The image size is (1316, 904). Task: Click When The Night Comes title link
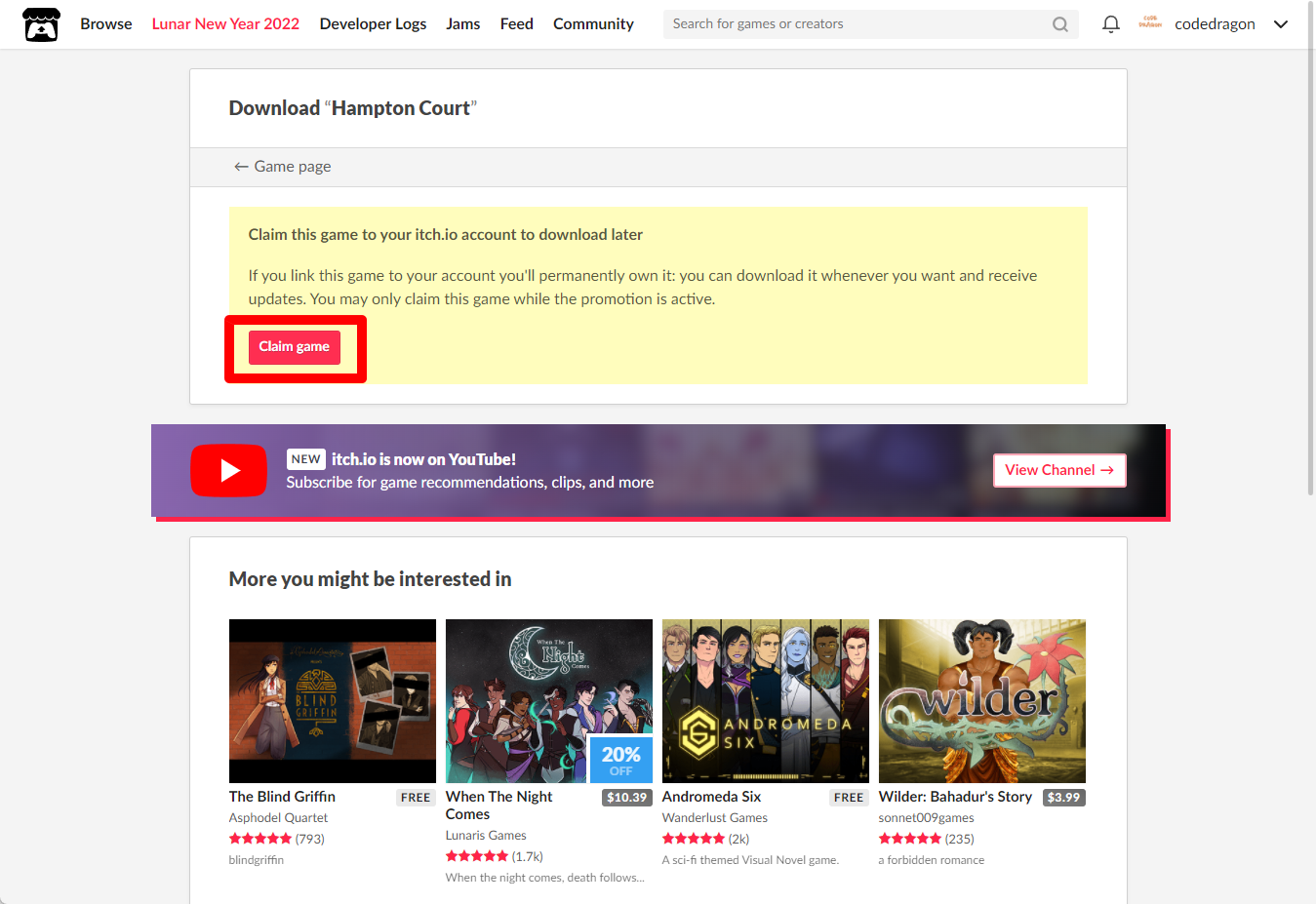tap(498, 806)
